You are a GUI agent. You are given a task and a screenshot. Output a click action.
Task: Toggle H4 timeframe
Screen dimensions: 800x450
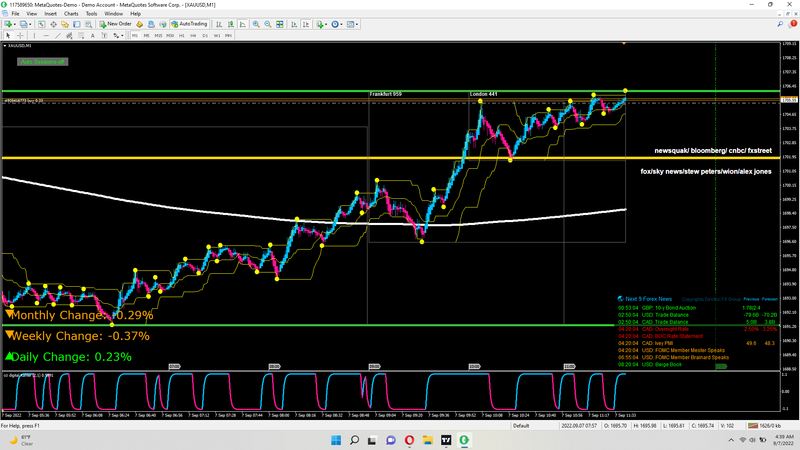193,36
